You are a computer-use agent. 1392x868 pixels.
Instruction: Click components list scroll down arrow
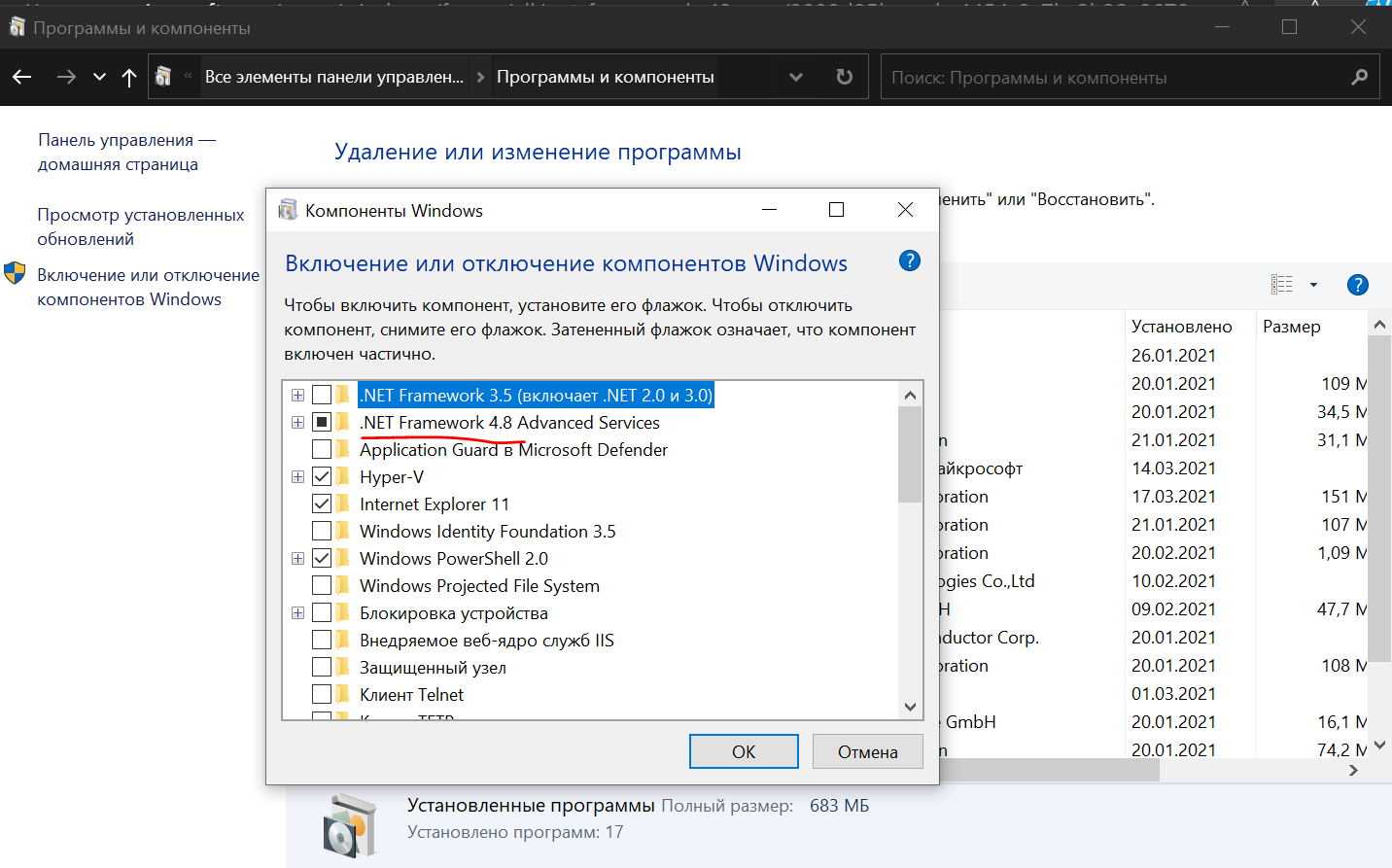910,707
